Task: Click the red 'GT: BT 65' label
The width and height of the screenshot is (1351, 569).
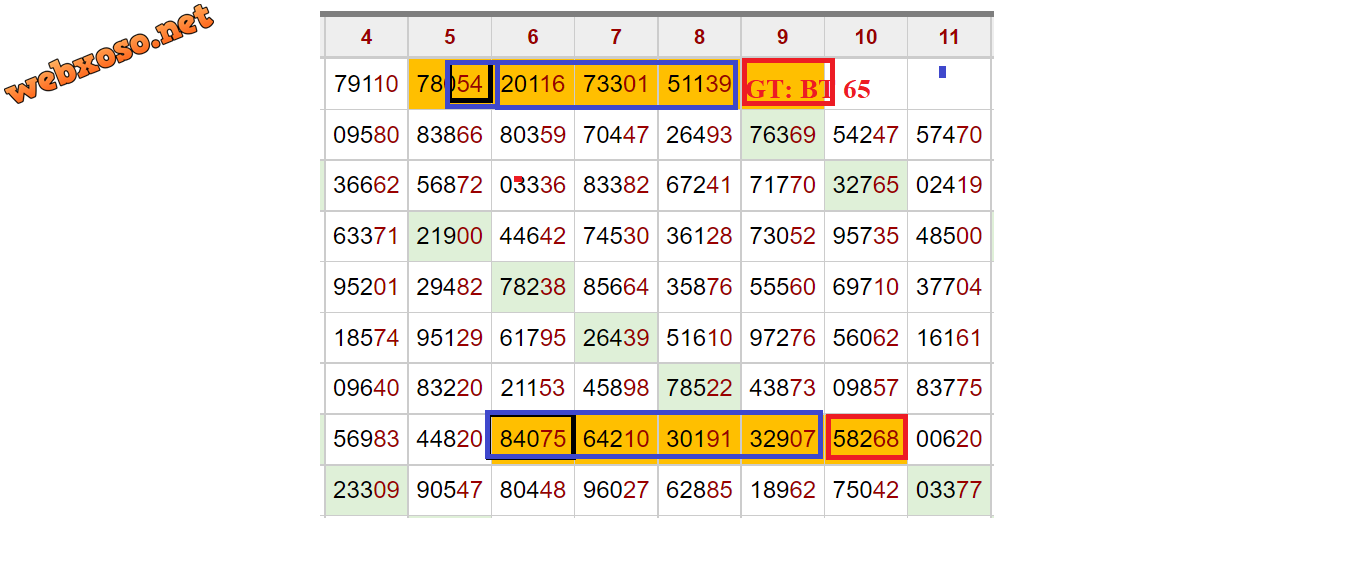Action: (x=808, y=89)
